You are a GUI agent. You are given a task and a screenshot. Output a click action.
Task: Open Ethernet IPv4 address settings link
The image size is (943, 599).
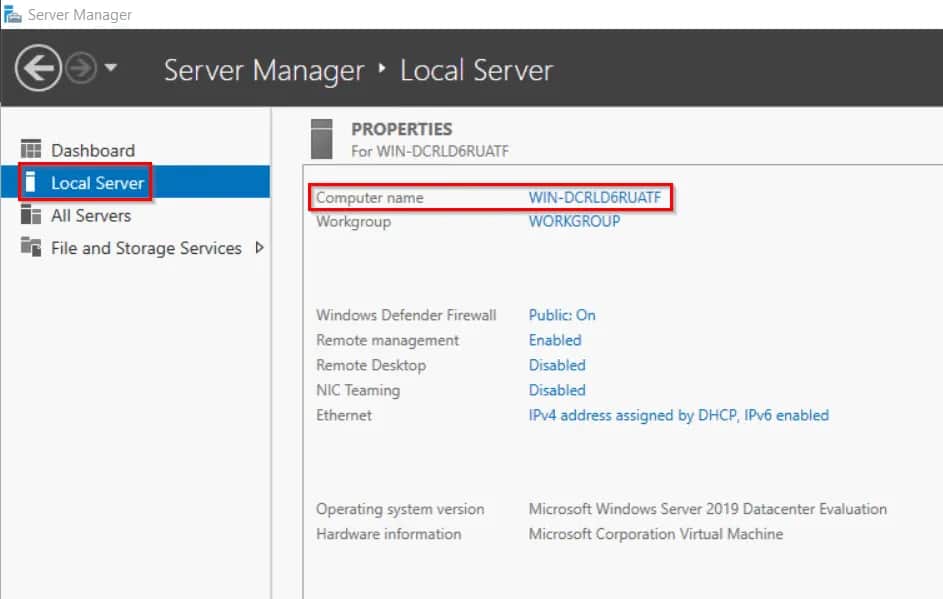pyautogui.click(x=678, y=415)
